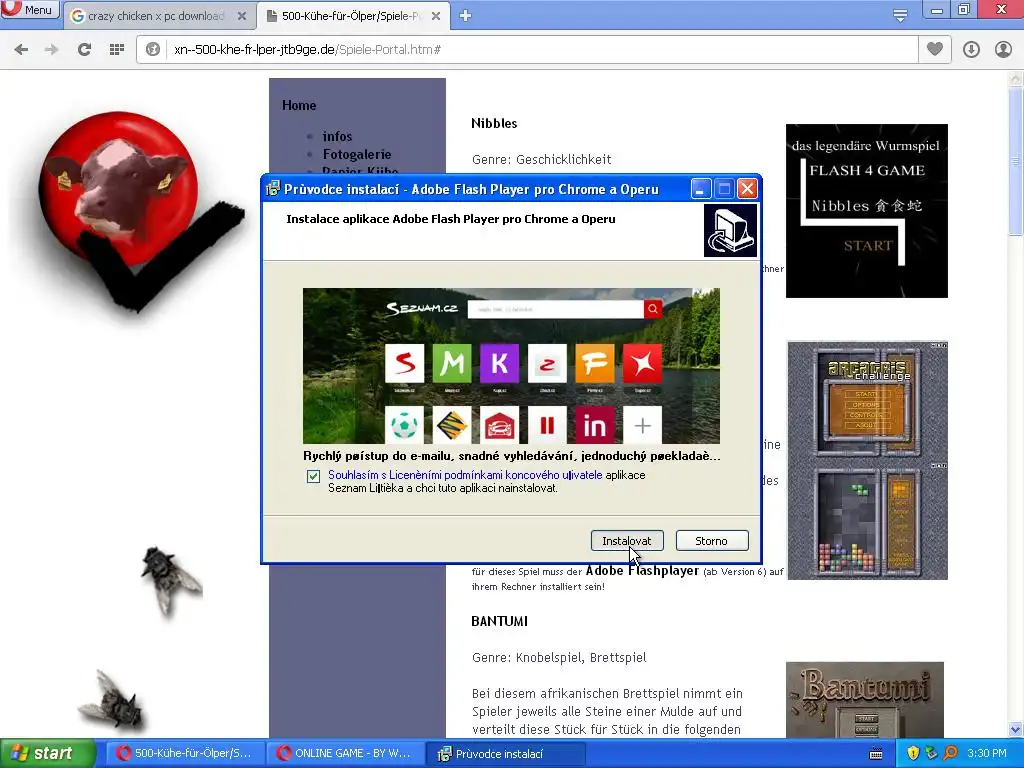This screenshot has width=1024, height=768.
Task: Close the crazy chicken search tab
Action: click(x=242, y=16)
